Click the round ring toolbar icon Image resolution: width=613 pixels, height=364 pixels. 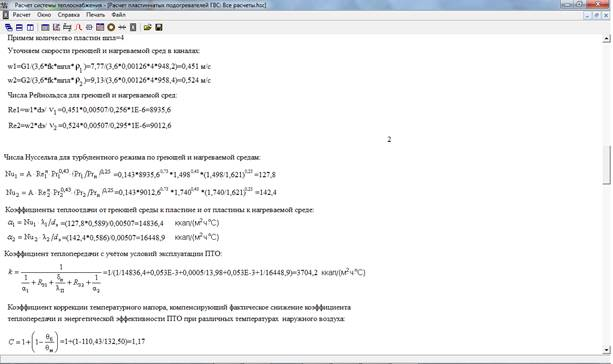(x=111, y=27)
